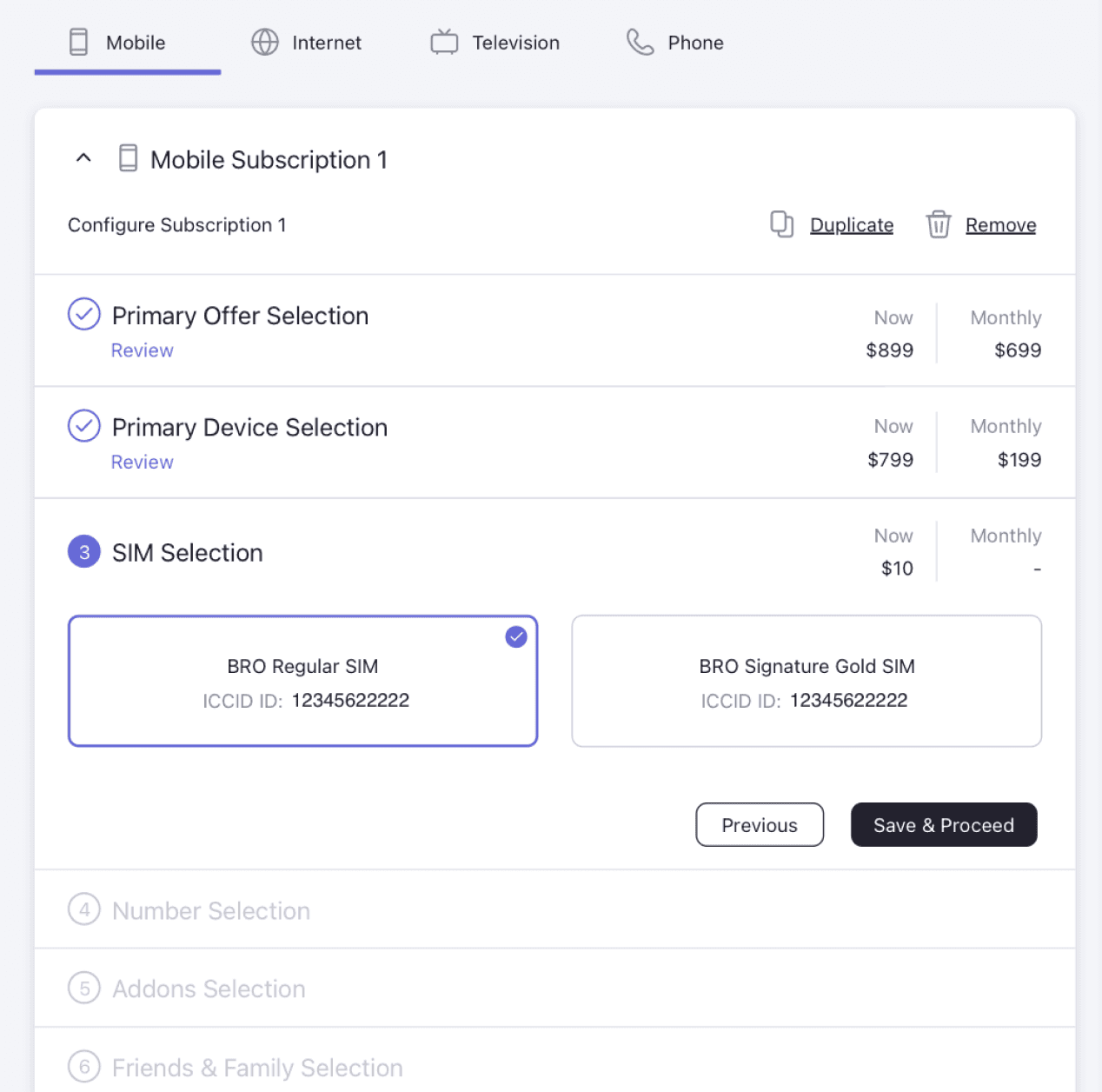The height and width of the screenshot is (1092, 1102).
Task: Click the globe icon for Internet
Action: point(265,42)
